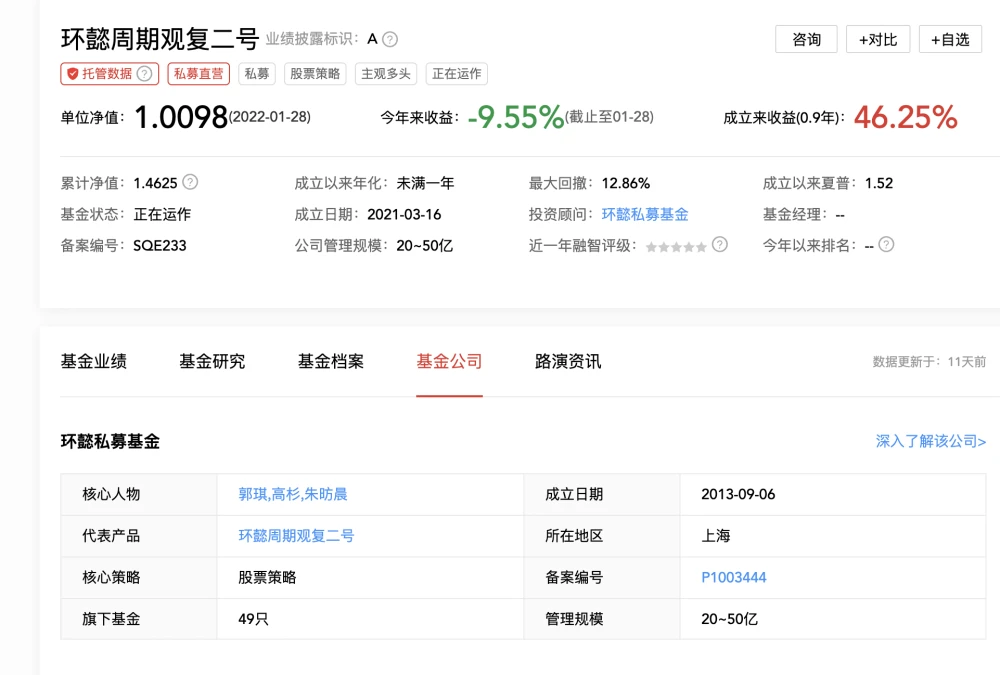Click 成立以来年化 value 未满一年
This screenshot has height=675, width=1000.
(x=425, y=184)
